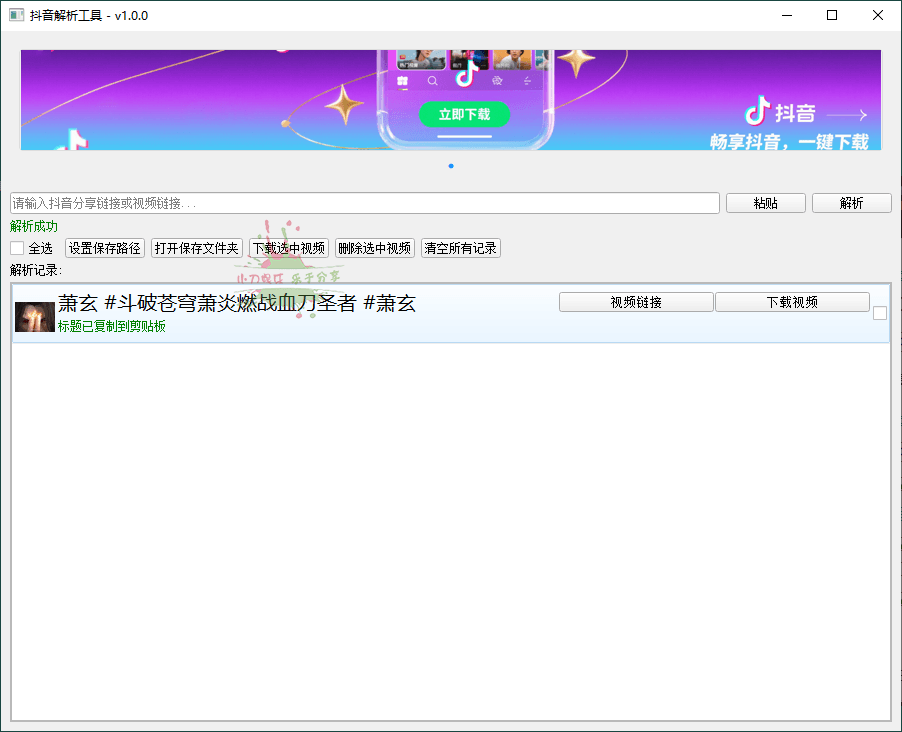The image size is (902, 732).
Task: Click 删除选中视频 to remove selected videos
Action: coord(373,248)
